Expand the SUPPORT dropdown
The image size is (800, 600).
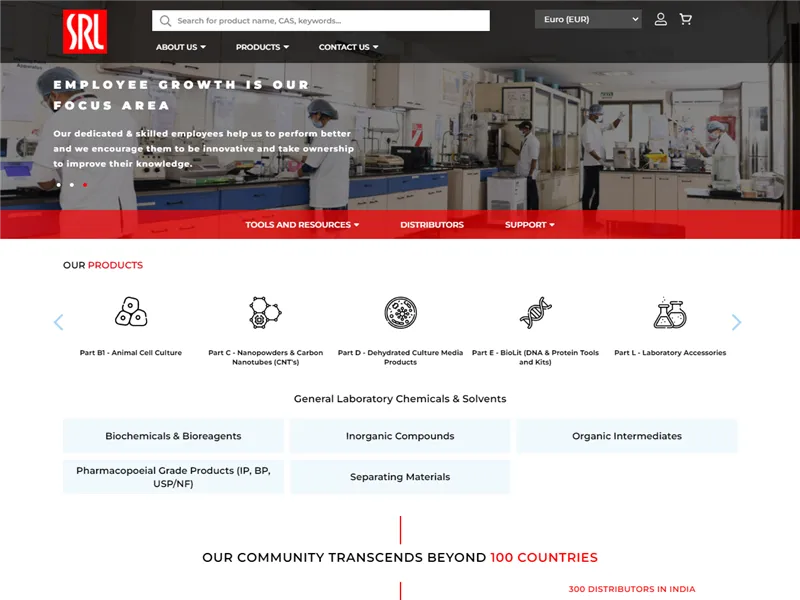(529, 224)
